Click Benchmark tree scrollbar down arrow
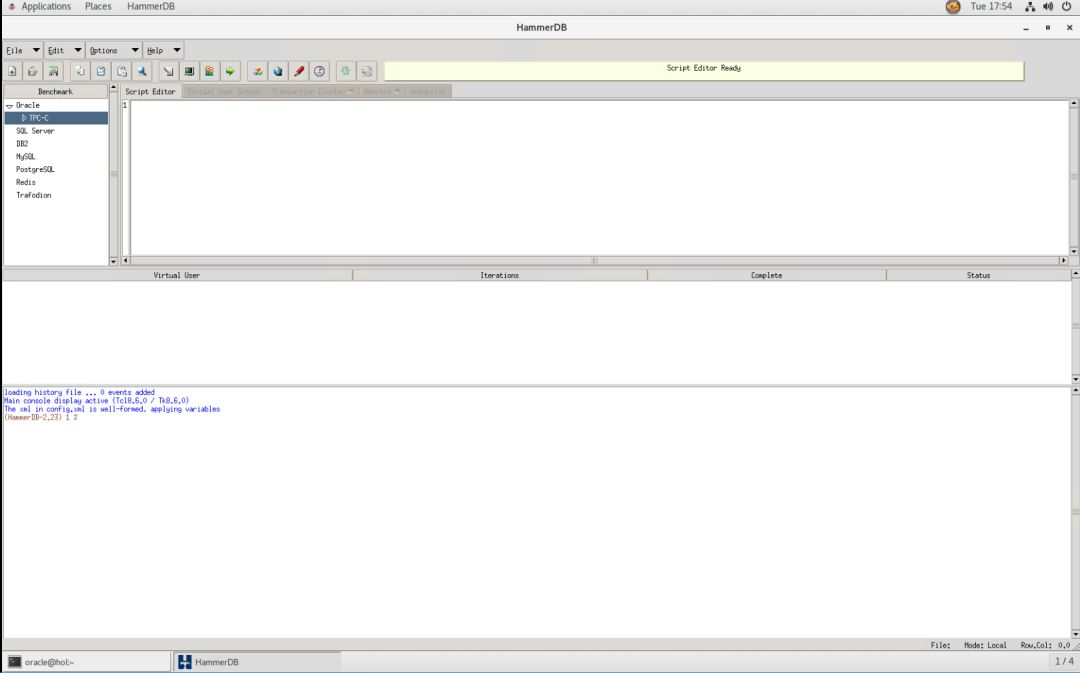Screen dimensions: 1080x673 [x=114, y=262]
